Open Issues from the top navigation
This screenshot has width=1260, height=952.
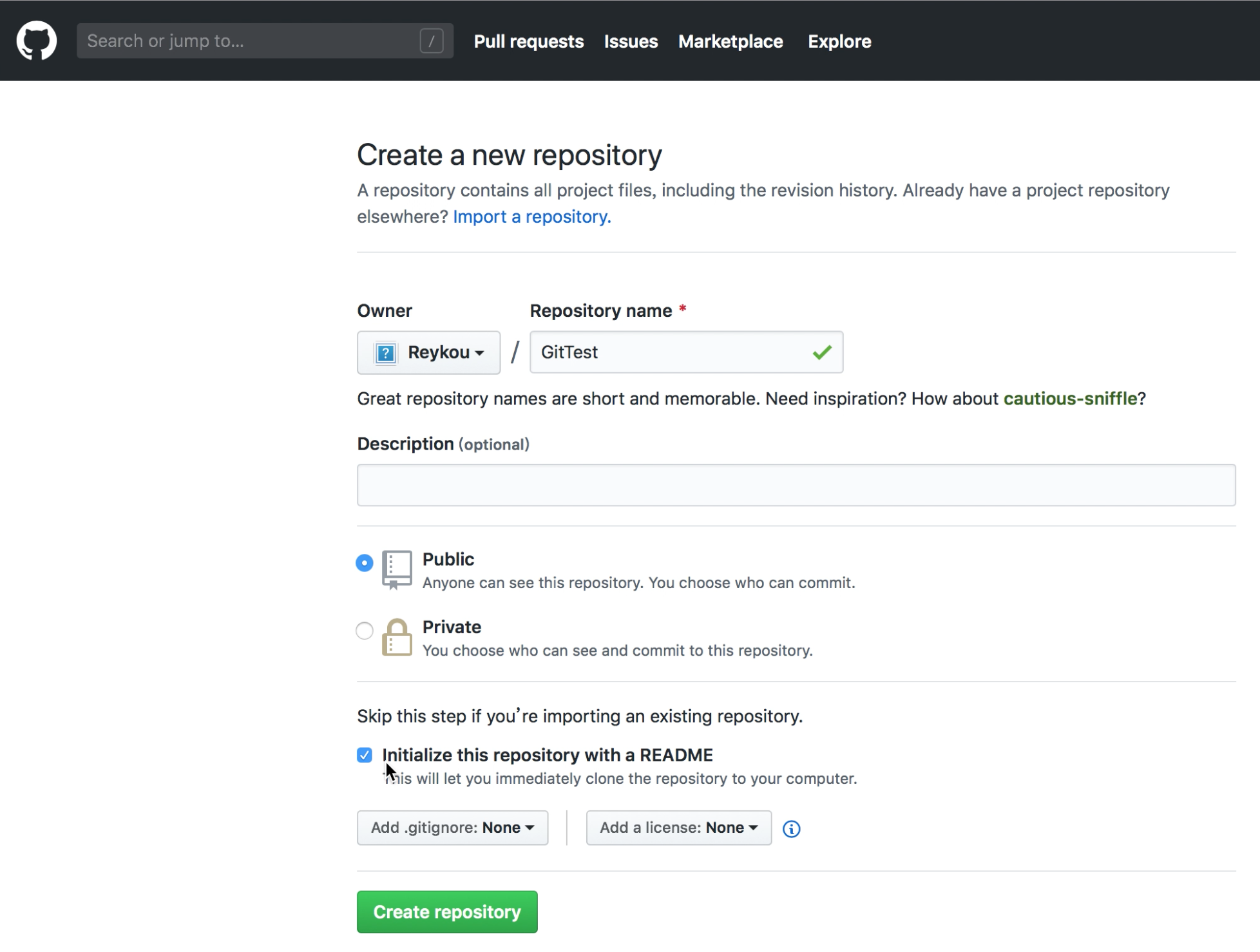point(631,41)
